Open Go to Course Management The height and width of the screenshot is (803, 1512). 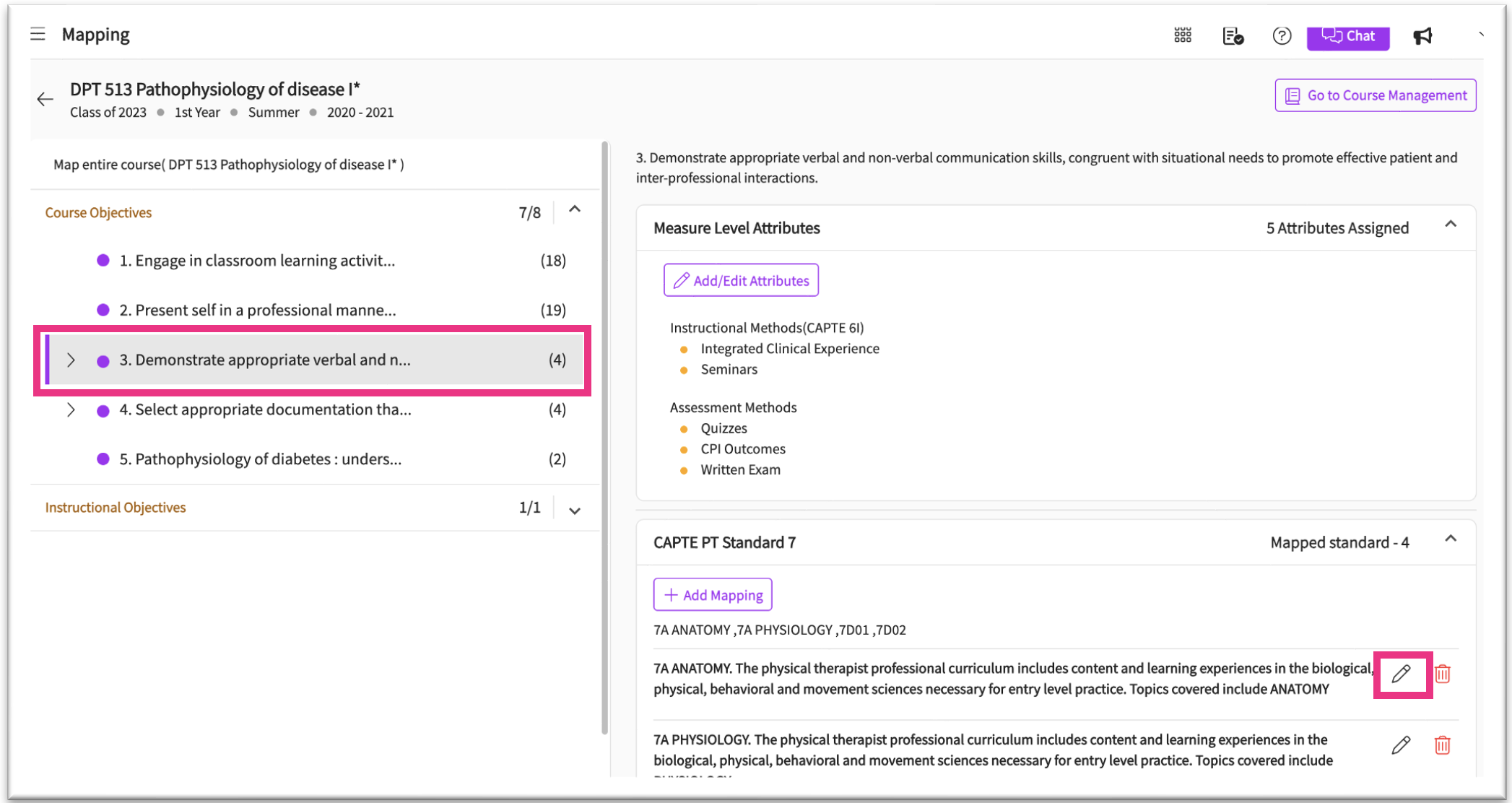(x=1375, y=95)
